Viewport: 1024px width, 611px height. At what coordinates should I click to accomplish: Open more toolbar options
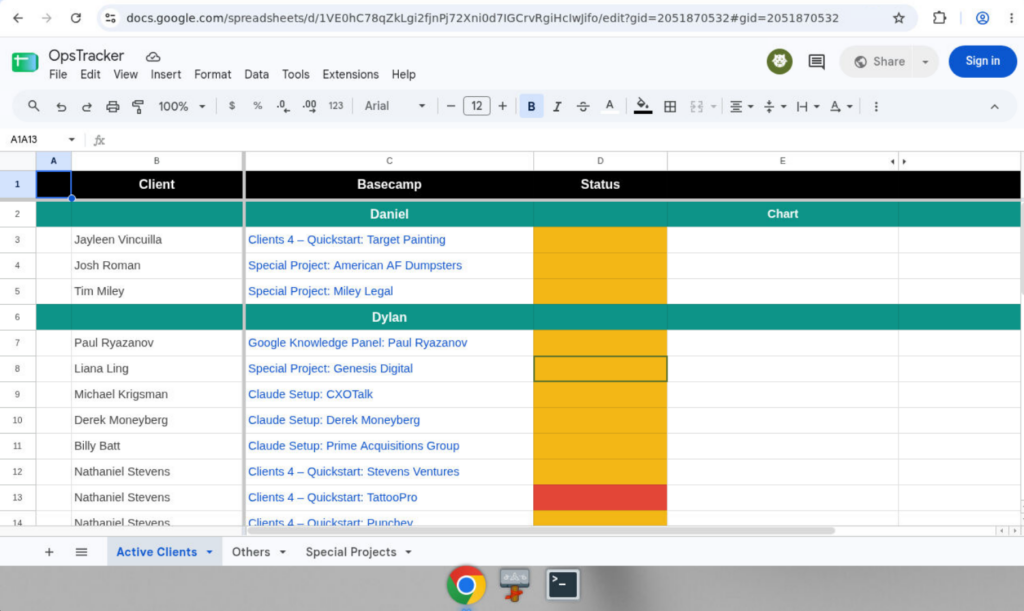876,106
